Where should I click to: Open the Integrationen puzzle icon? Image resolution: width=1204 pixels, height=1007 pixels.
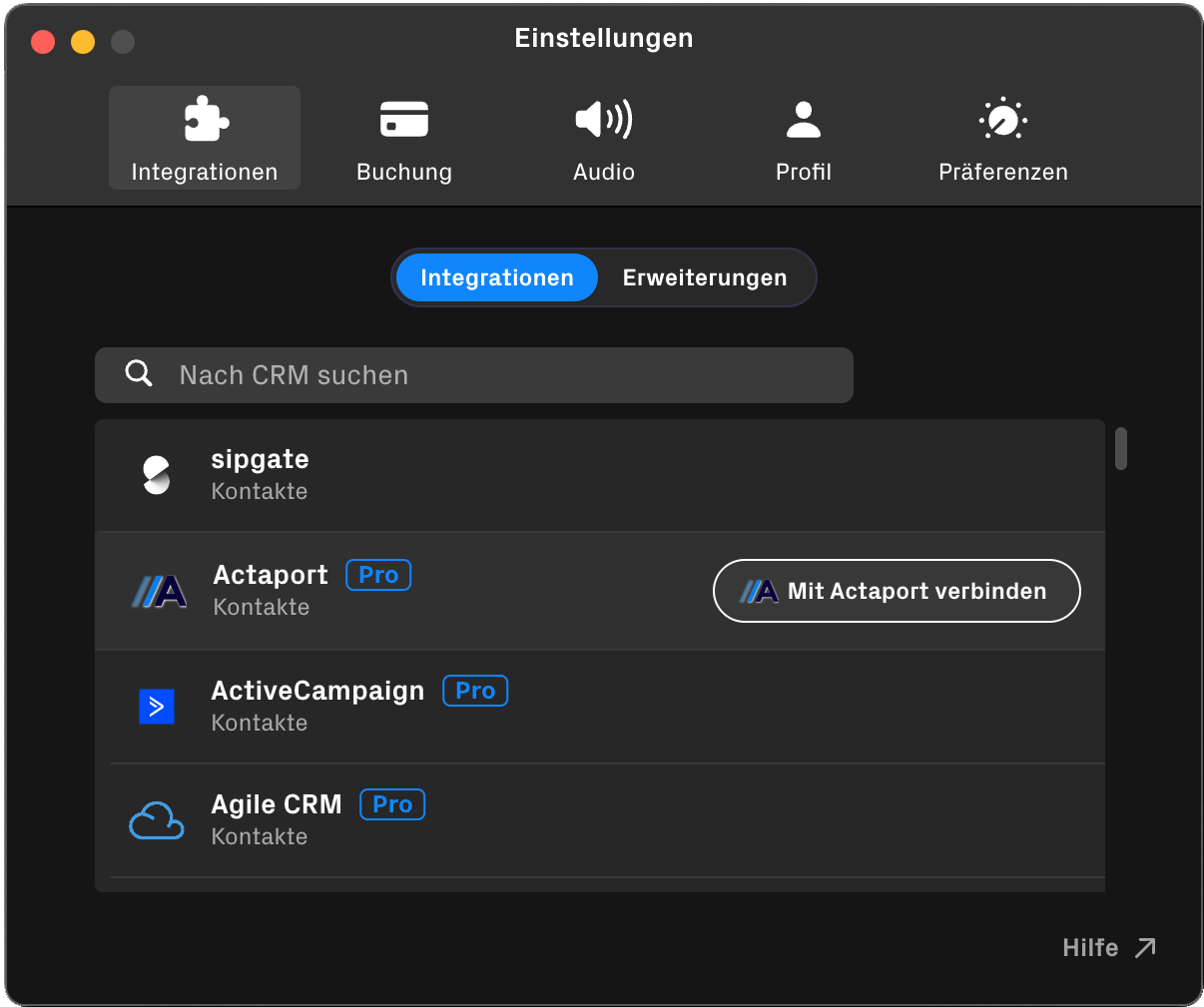click(x=204, y=118)
